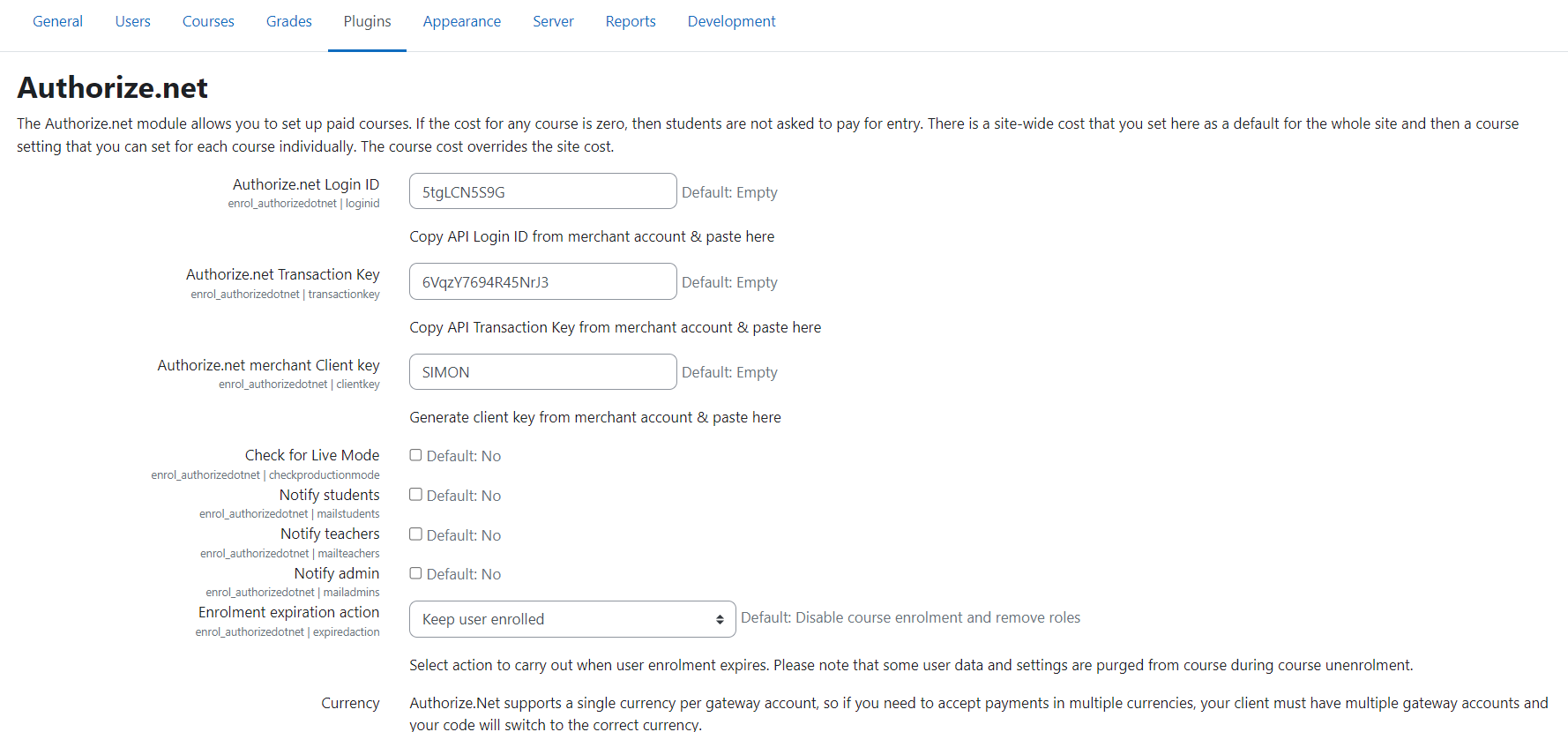Open the General settings tab

coord(57,21)
